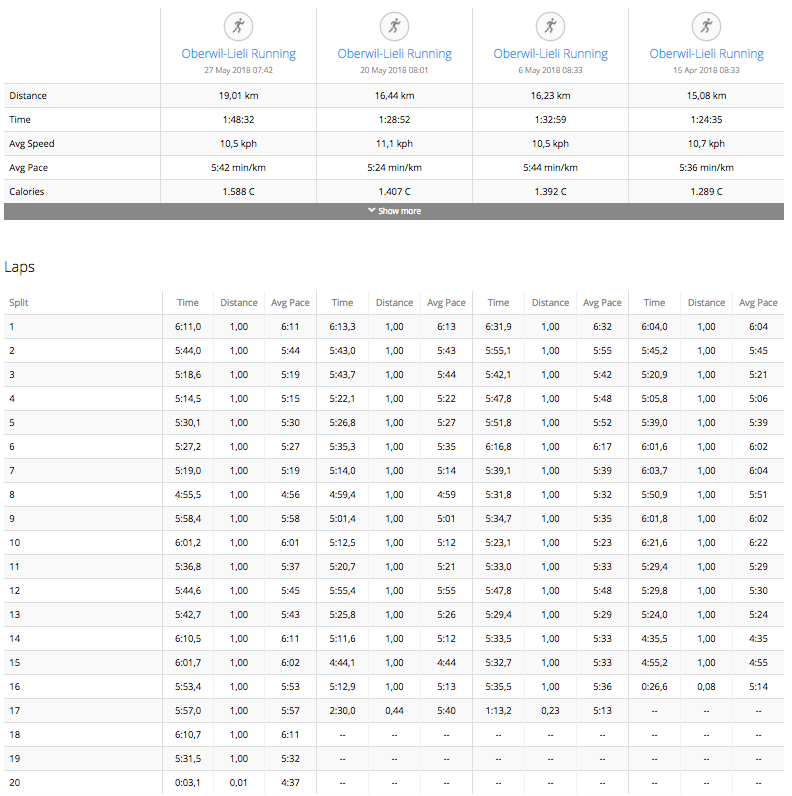
Task: Click Avg Pace value 5:36 min/km
Action: click(x=706, y=168)
